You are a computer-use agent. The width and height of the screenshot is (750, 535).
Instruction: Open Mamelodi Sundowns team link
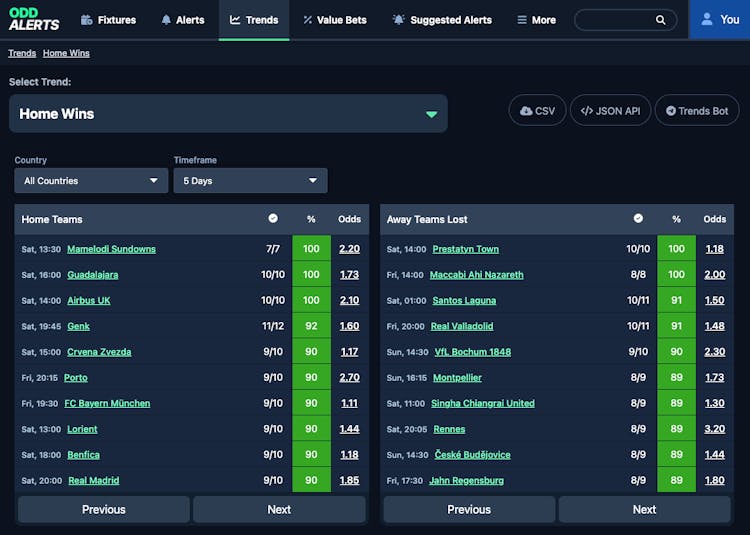(x=111, y=249)
